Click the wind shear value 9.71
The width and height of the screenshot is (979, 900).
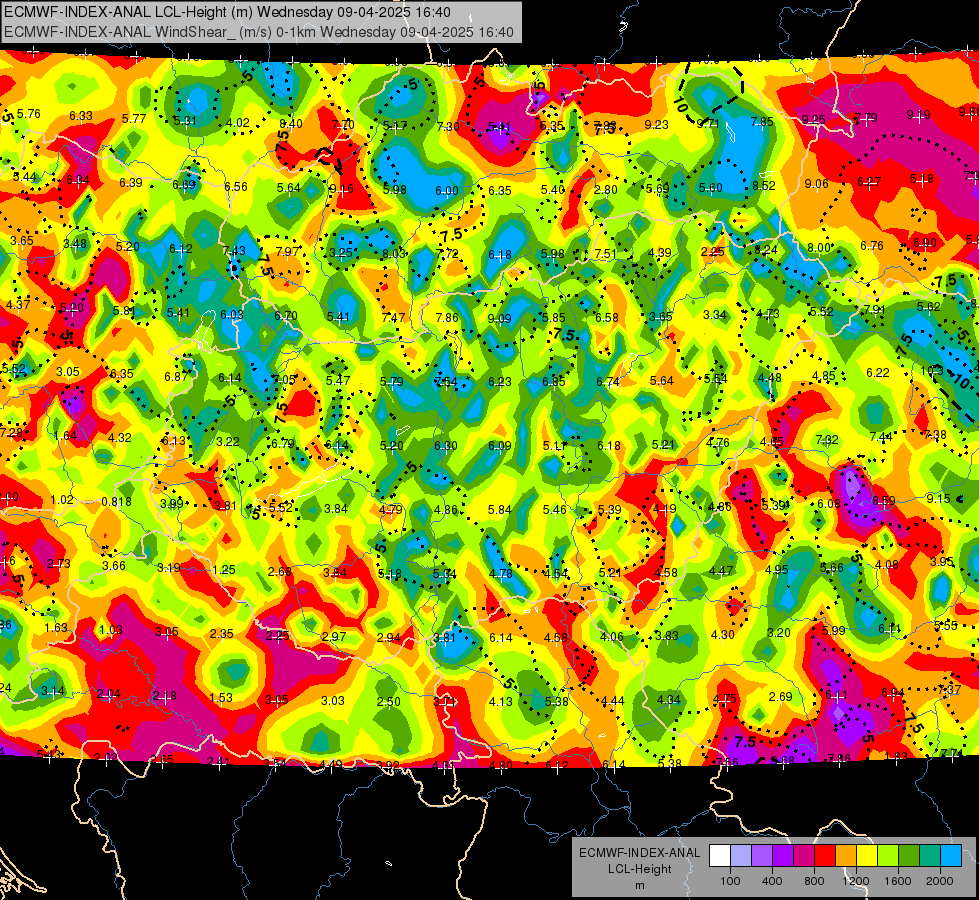click(x=708, y=123)
